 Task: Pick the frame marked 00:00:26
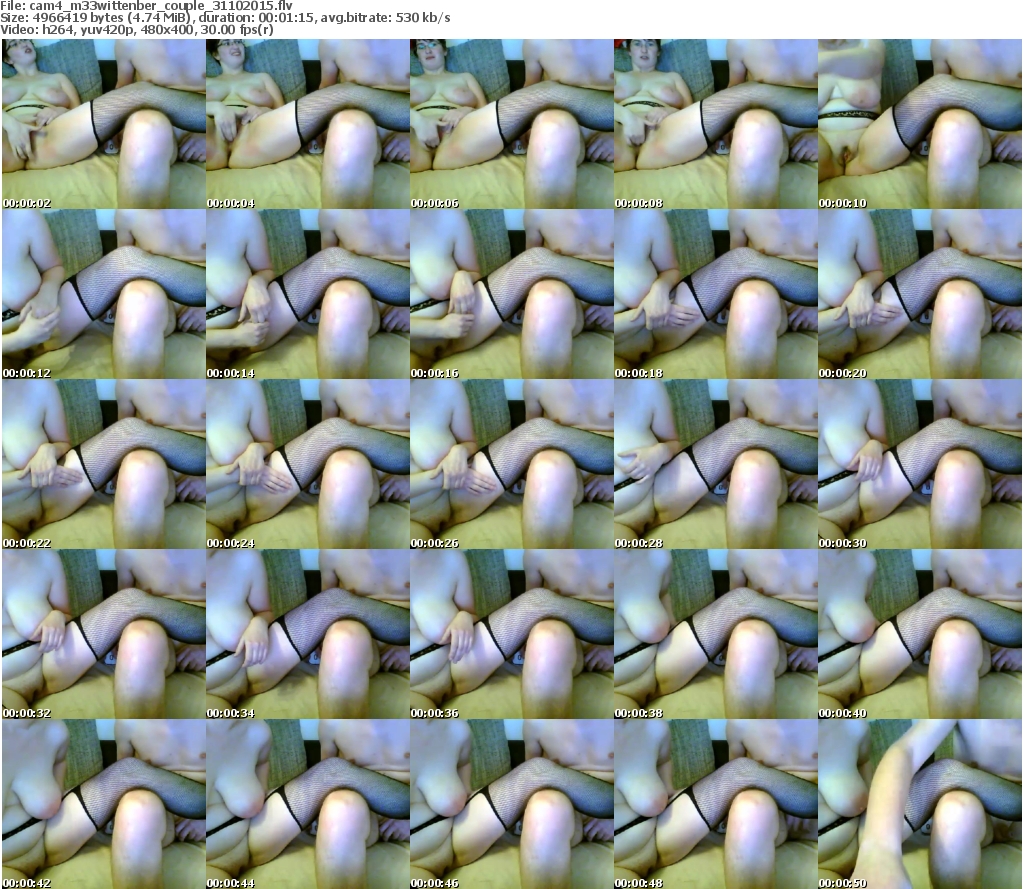click(x=511, y=464)
